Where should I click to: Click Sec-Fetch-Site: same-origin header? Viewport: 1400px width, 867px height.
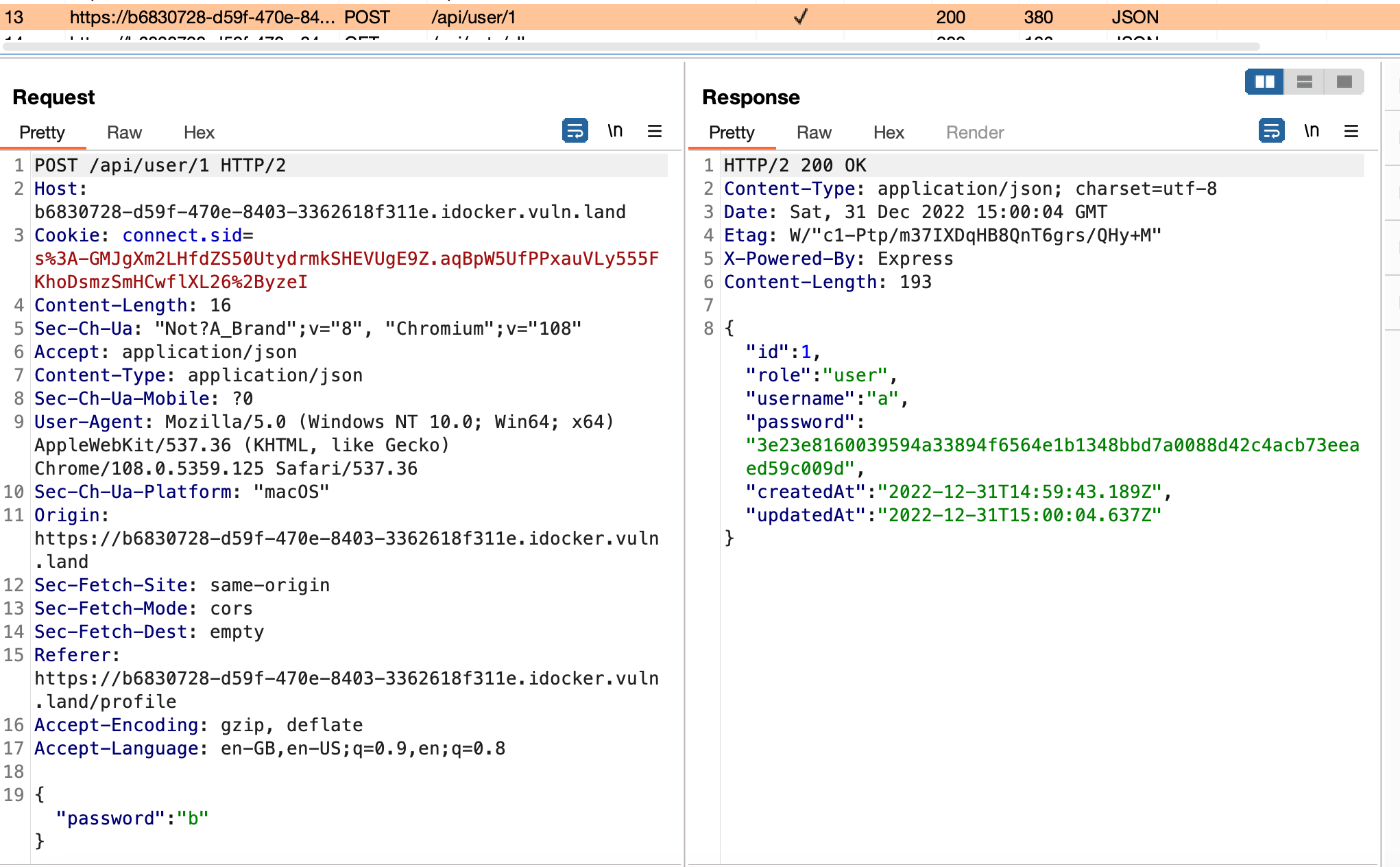182,585
